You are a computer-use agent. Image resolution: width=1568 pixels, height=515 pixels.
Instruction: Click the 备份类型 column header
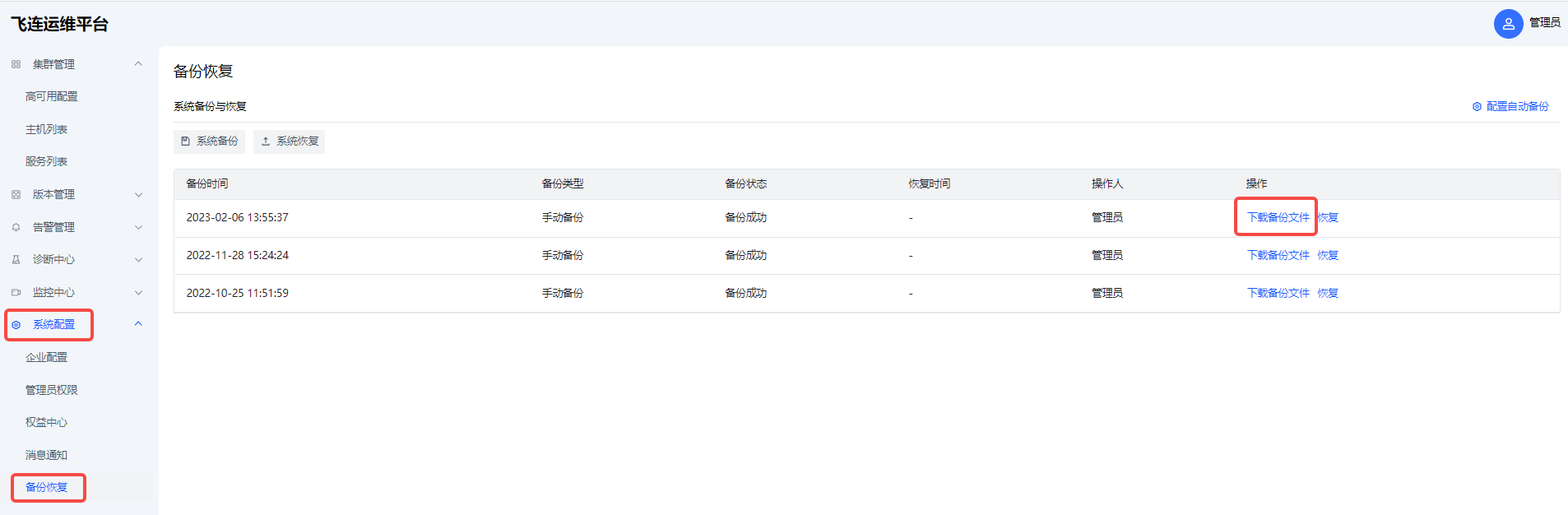point(563,184)
